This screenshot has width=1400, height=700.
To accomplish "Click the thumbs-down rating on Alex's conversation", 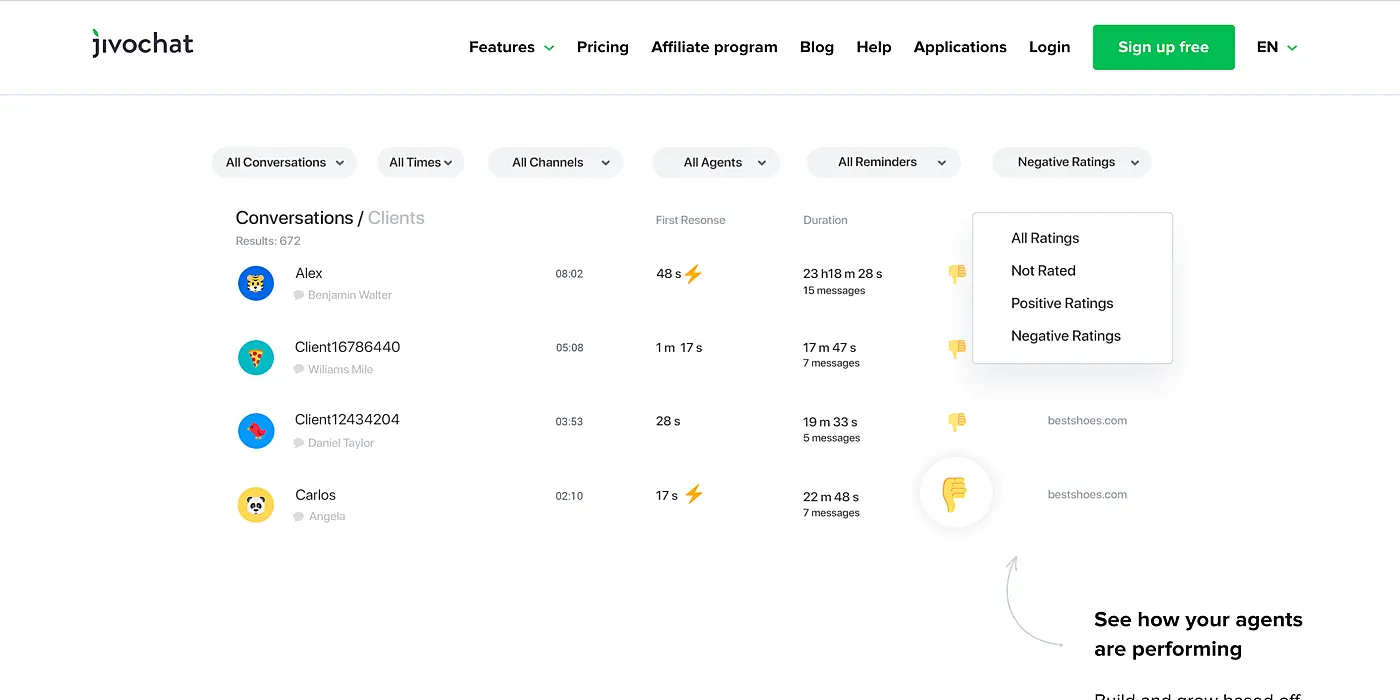I will point(957,272).
